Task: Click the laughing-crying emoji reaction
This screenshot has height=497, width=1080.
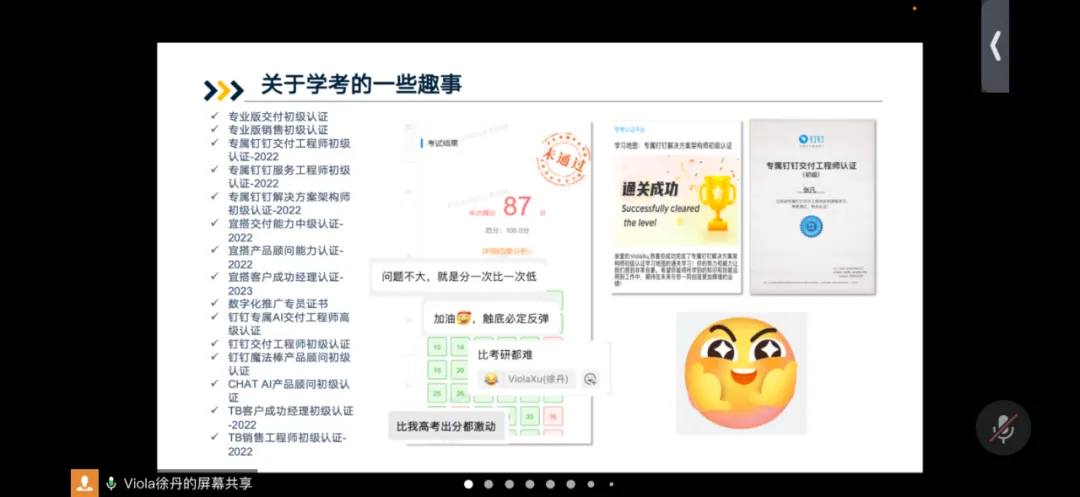Action: (491, 379)
